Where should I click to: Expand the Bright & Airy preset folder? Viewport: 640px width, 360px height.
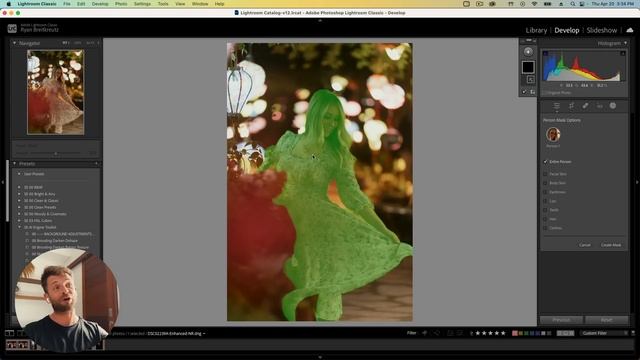(19, 194)
